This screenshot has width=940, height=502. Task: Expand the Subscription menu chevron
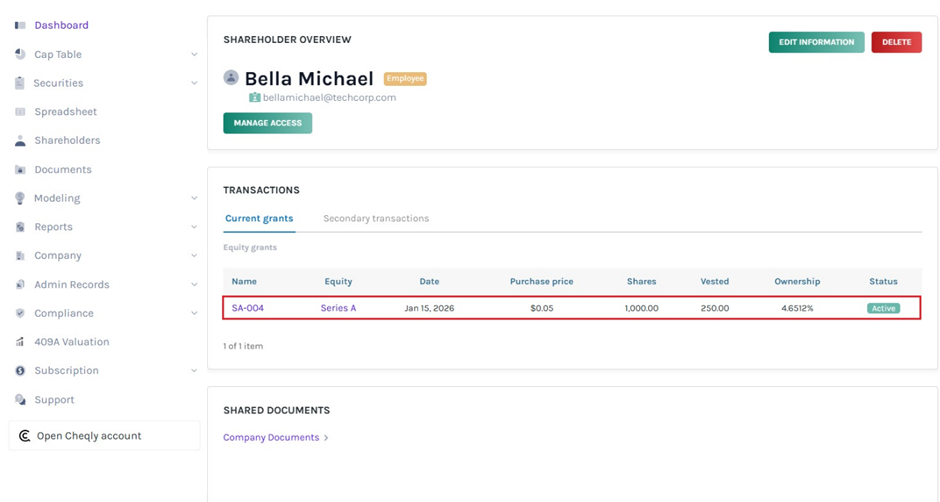(x=194, y=371)
